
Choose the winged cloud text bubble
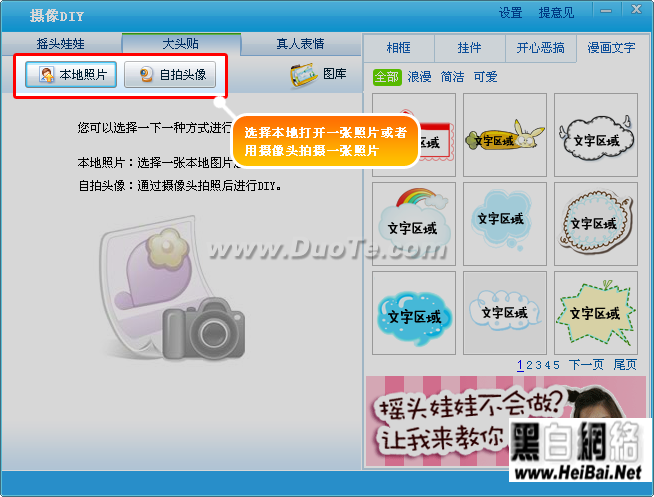(x=596, y=135)
